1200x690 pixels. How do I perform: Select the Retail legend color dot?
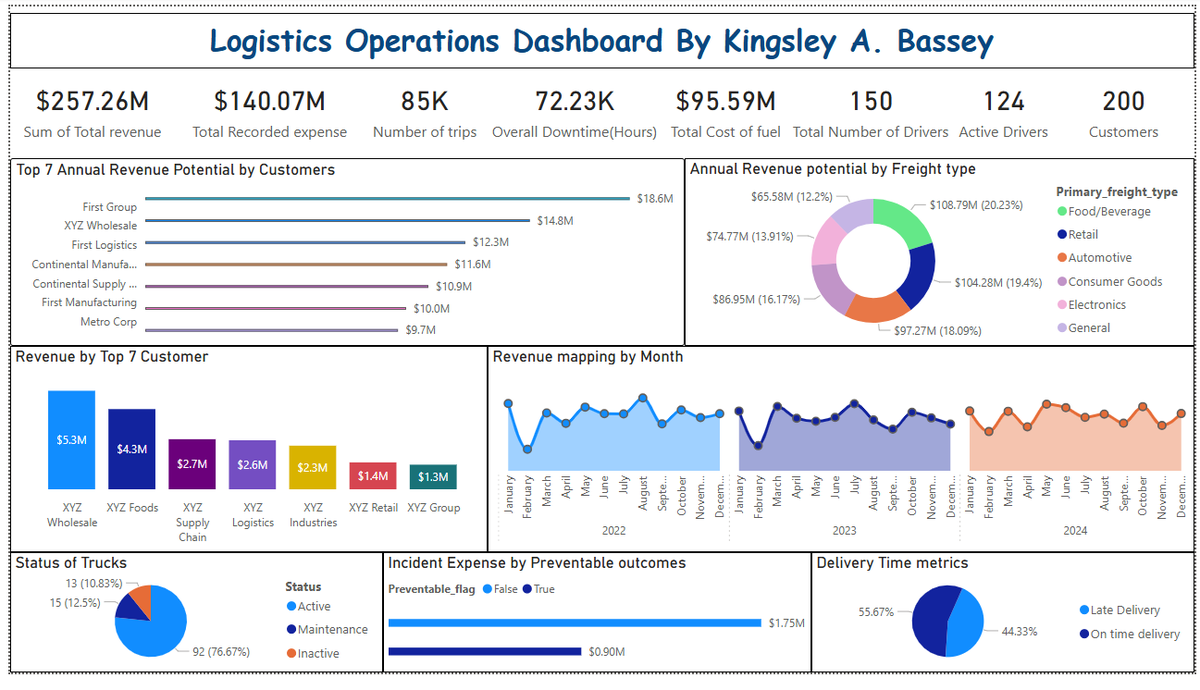click(x=1061, y=234)
